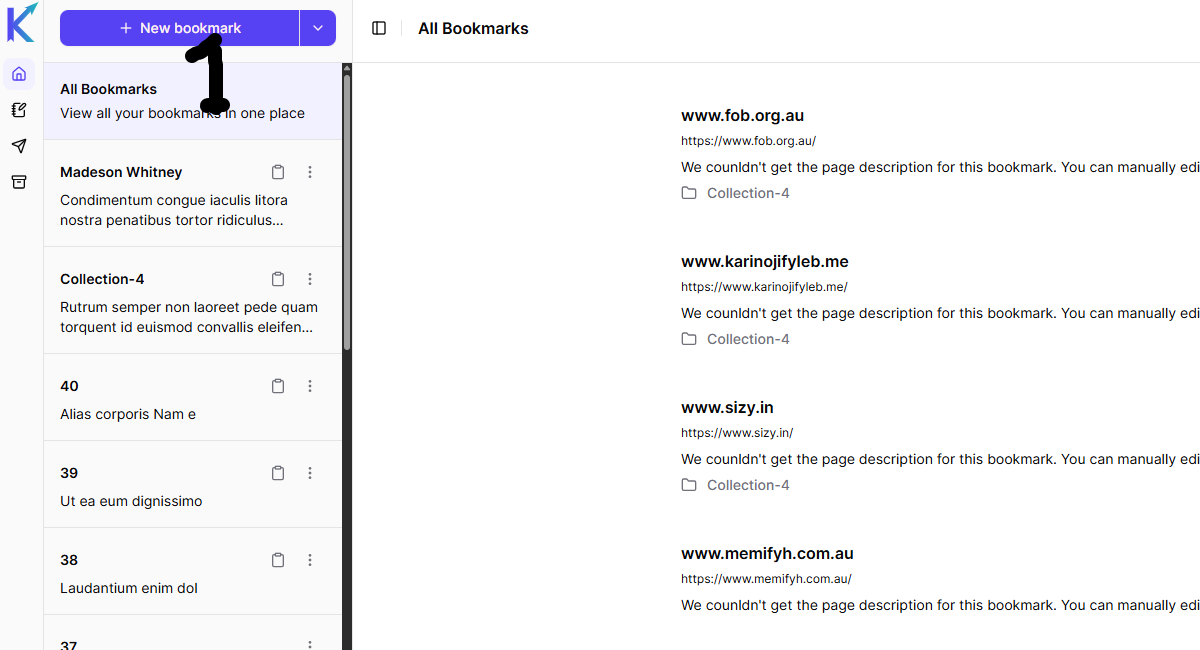Open more options menu for Collection-4

pyautogui.click(x=310, y=279)
